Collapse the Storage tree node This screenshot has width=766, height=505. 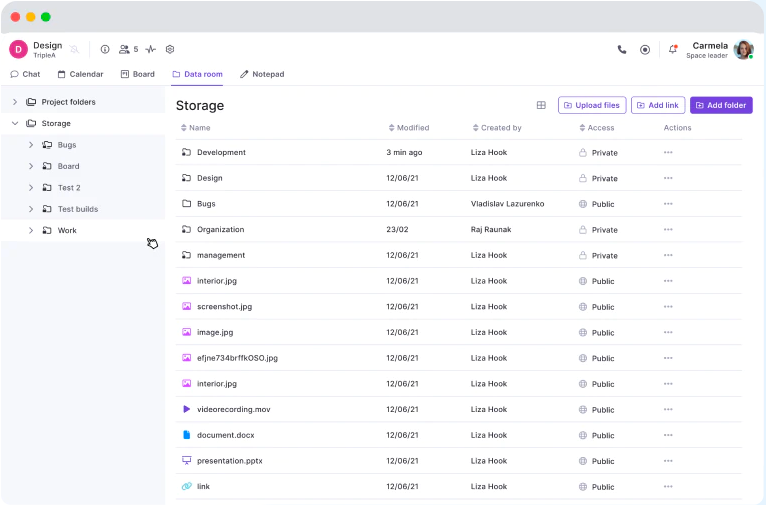coord(15,124)
